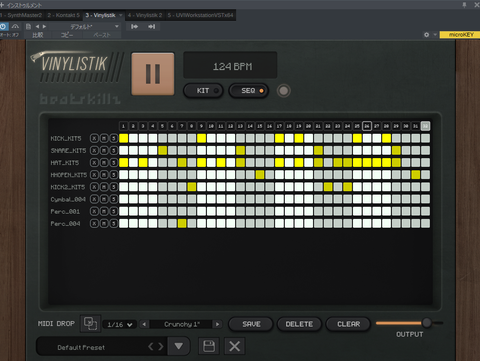Click the Crunchy 1 pattern name field
480x361 pixels.
click(x=181, y=324)
